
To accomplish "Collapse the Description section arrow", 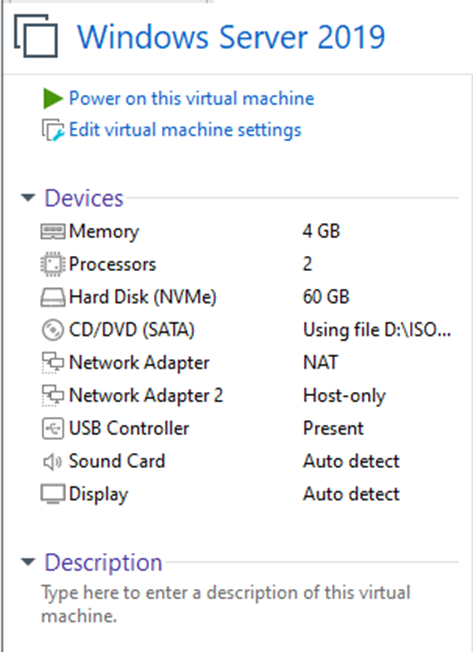I will pos(28,563).
